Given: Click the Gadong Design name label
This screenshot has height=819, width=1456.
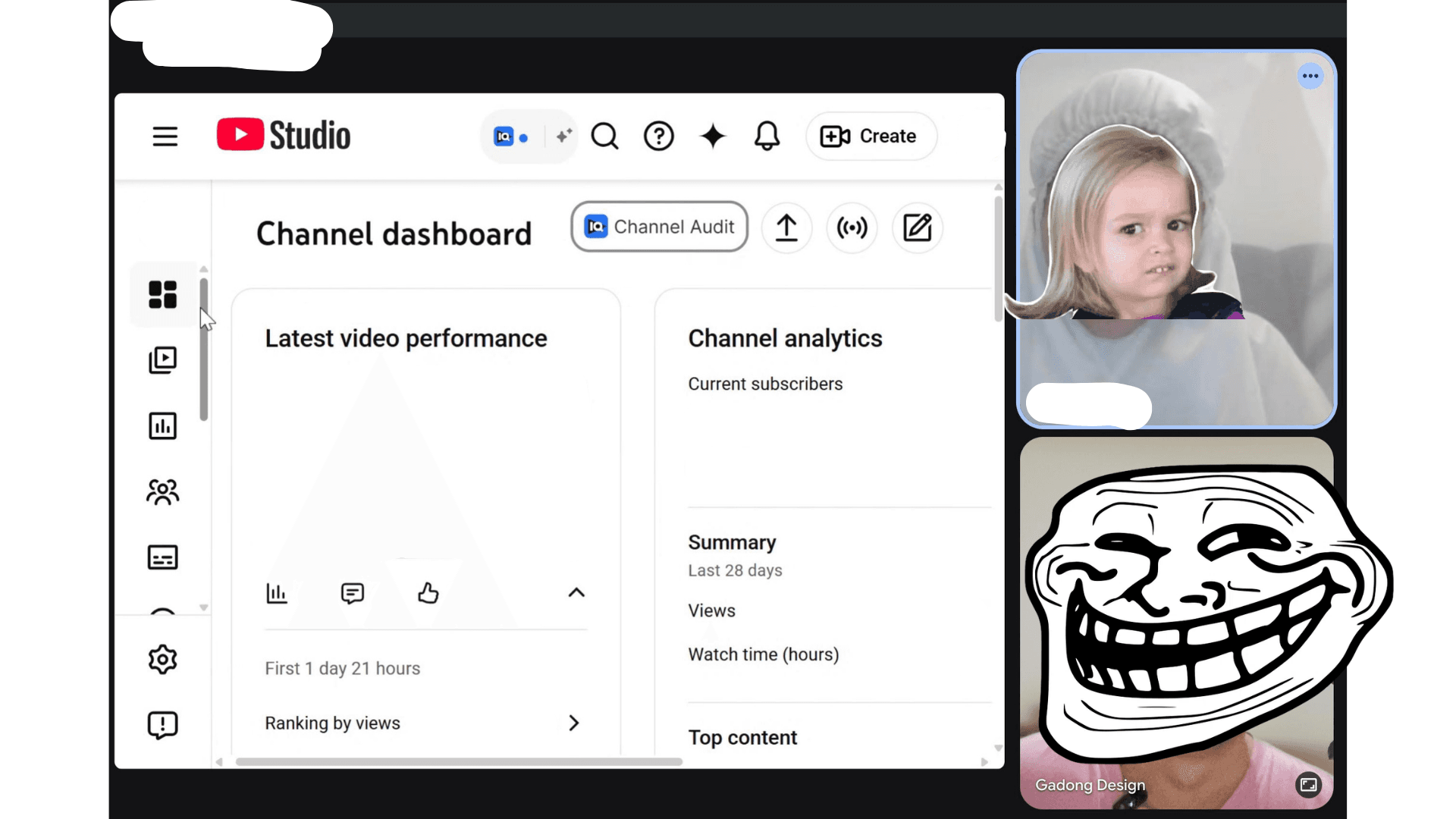Looking at the screenshot, I should coord(1090,785).
